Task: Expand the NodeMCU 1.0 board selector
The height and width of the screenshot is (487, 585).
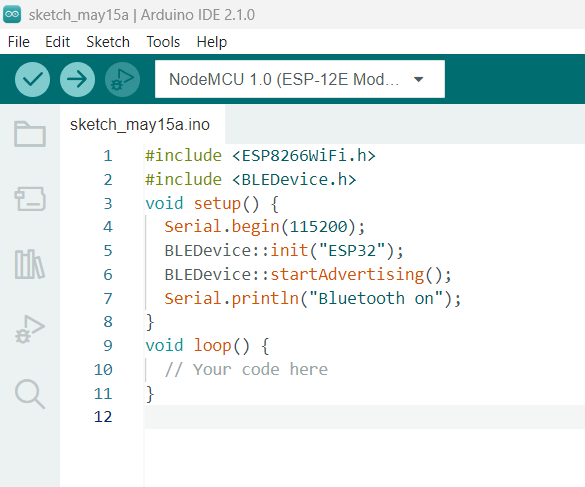Action: click(x=300, y=79)
